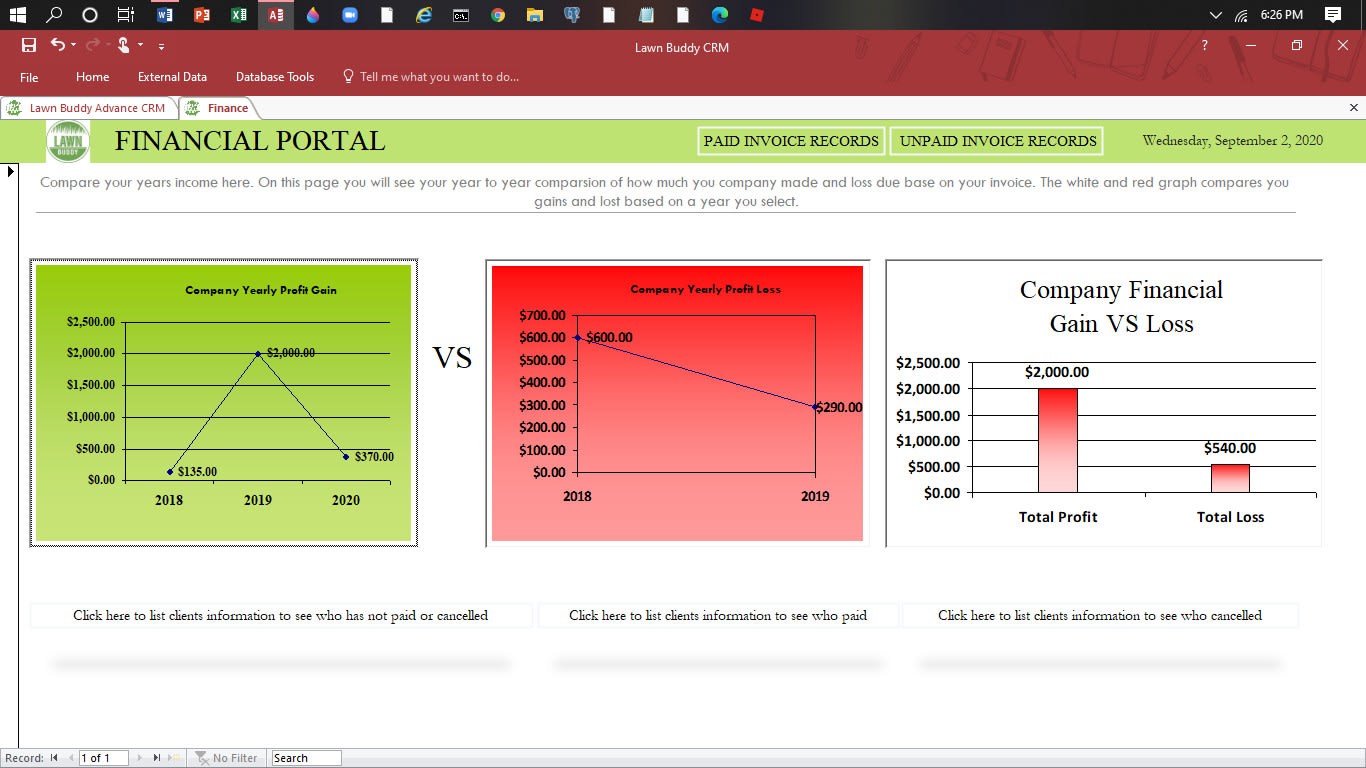
Task: Open the network Wi-Fi tray icon
Action: (x=1242, y=15)
